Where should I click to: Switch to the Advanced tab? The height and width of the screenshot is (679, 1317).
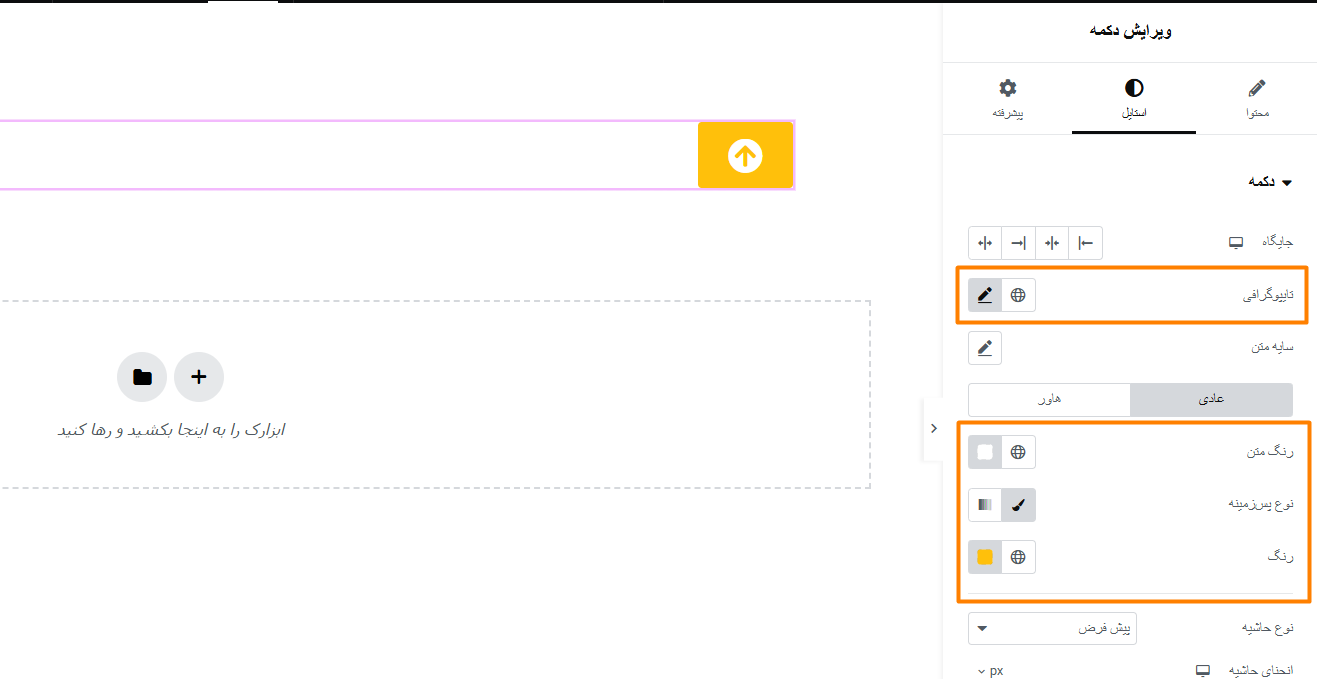[1007, 100]
